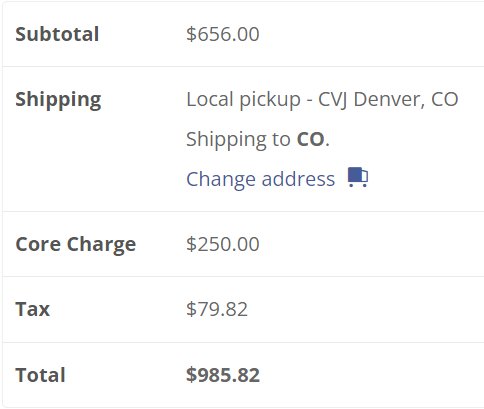Click the Shipping to CO line

click(x=258, y=139)
